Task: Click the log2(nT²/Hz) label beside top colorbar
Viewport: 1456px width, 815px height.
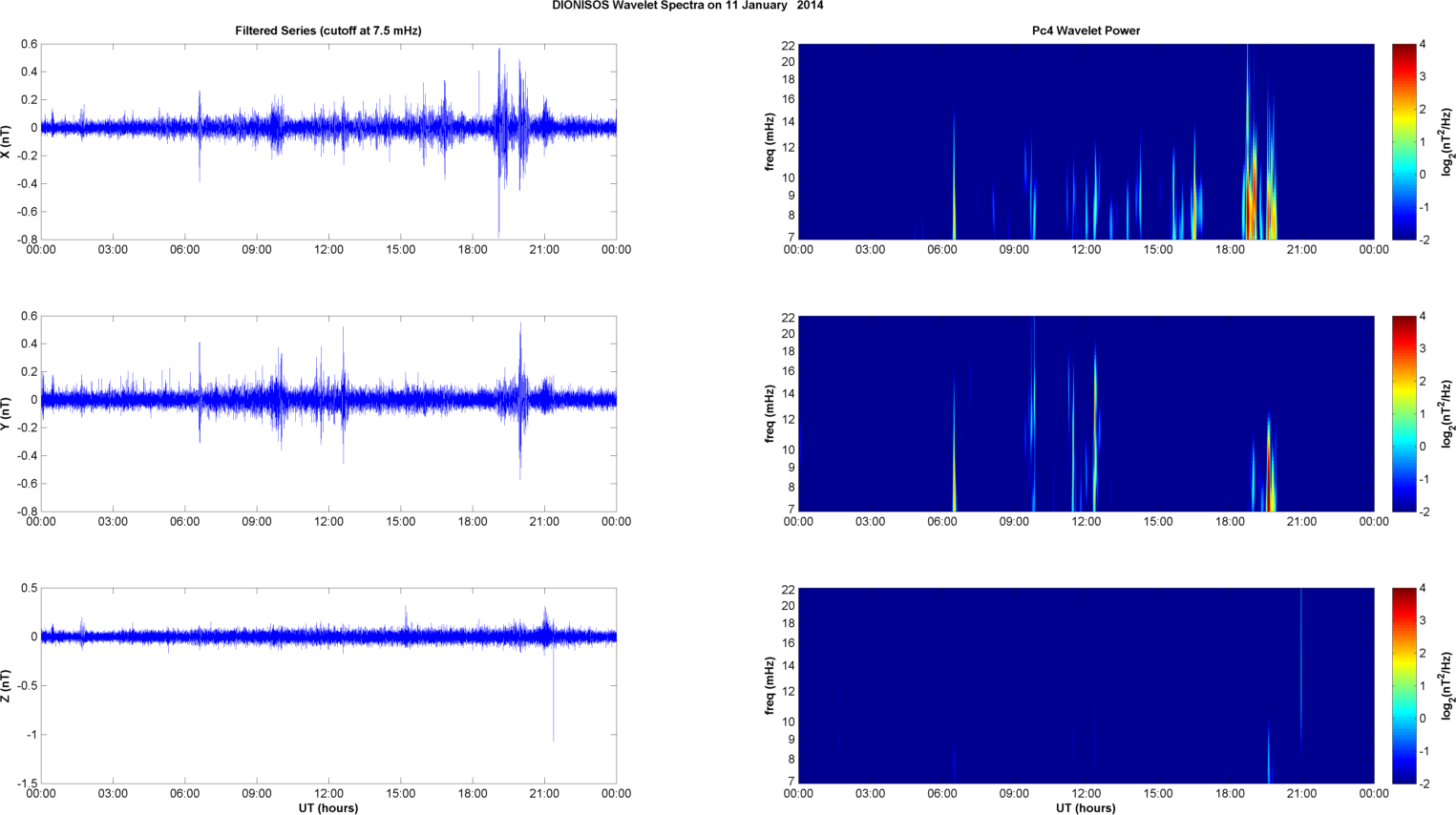Action: (1448, 141)
